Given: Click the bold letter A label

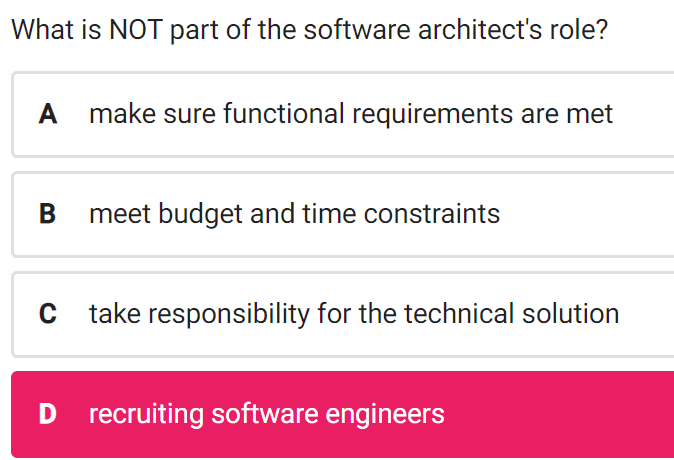Looking at the screenshot, I should coord(48,114).
